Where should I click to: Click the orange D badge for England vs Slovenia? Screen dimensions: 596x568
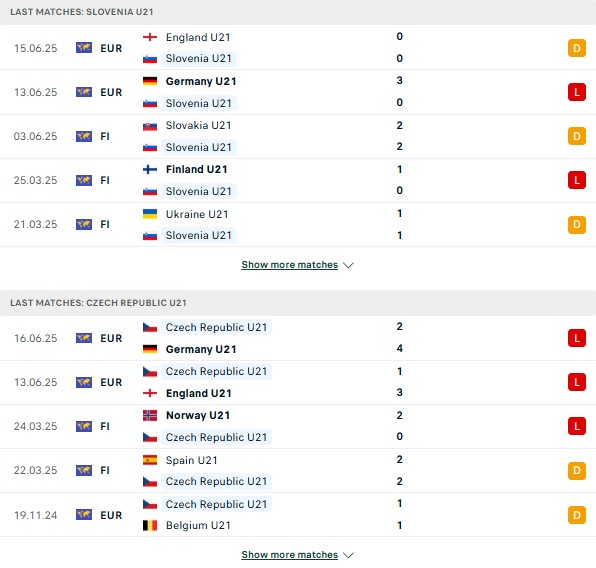pos(577,48)
